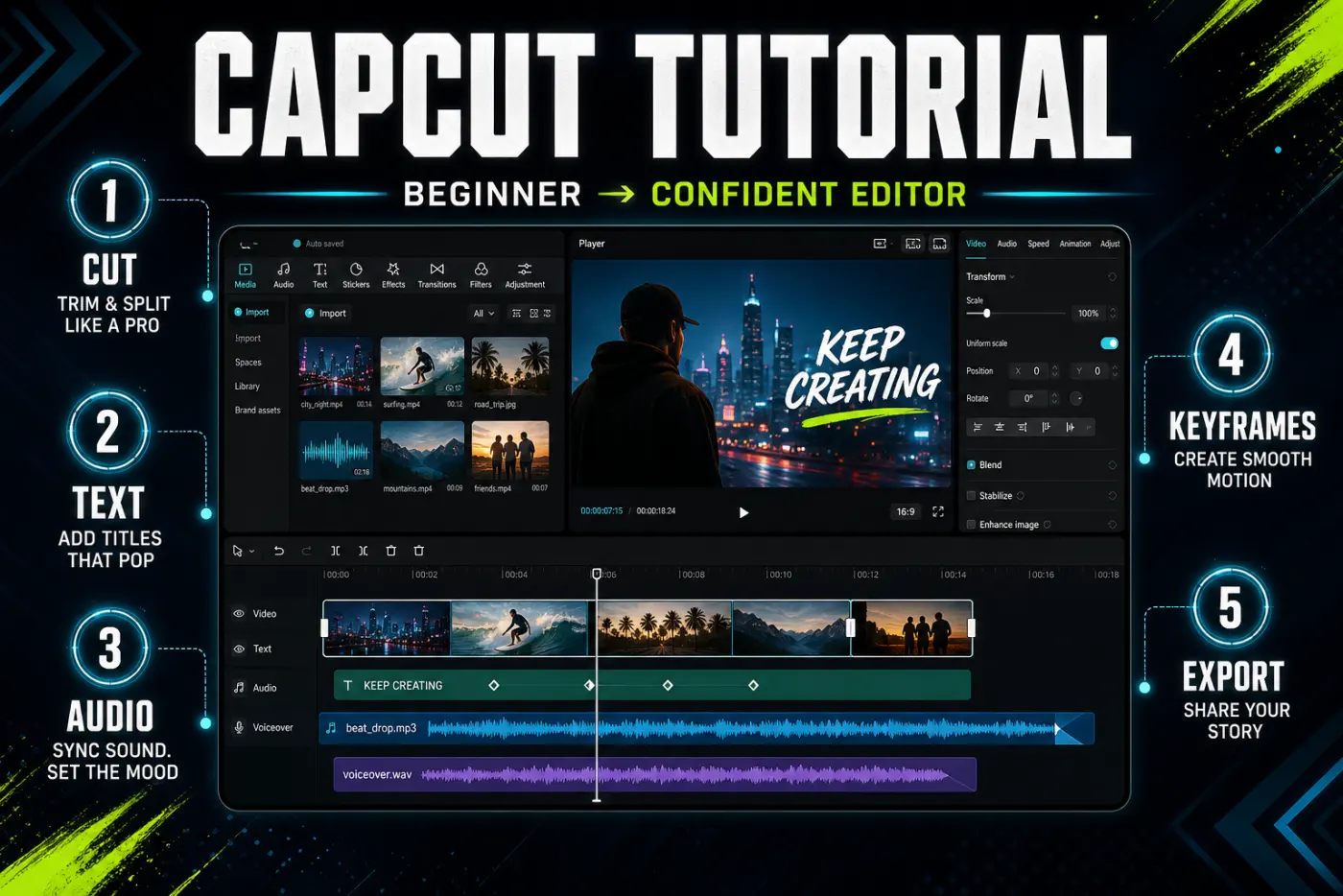Screen dimensions: 1343x896
Task: Collapse the Transform section chevron
Action: (x=1012, y=277)
